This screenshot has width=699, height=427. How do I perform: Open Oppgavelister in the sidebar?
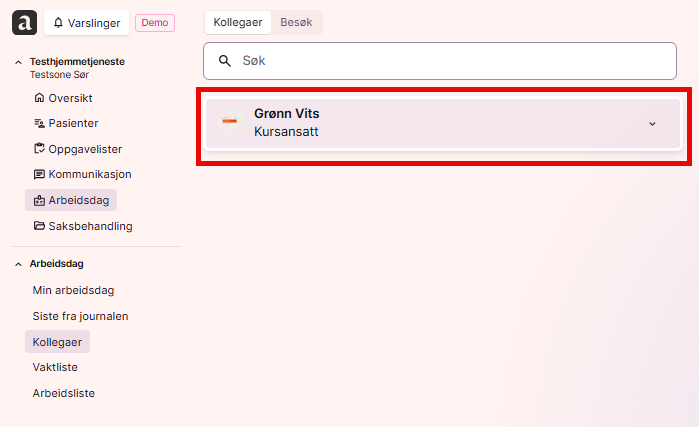coord(78,149)
